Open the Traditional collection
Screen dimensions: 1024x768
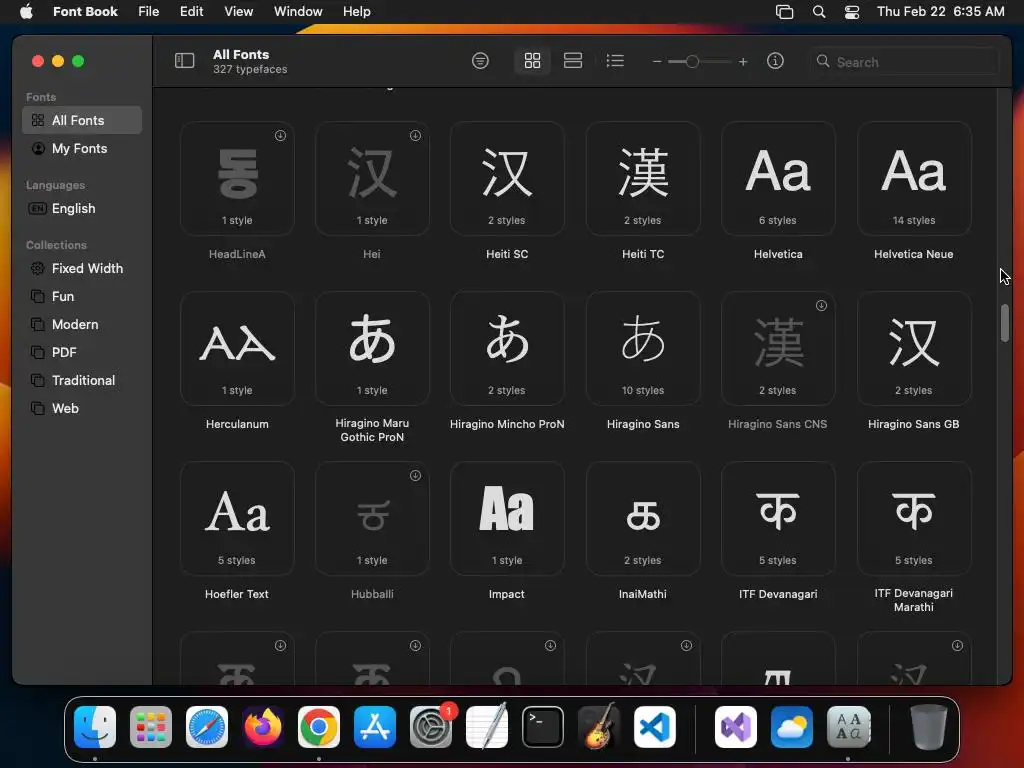82,380
